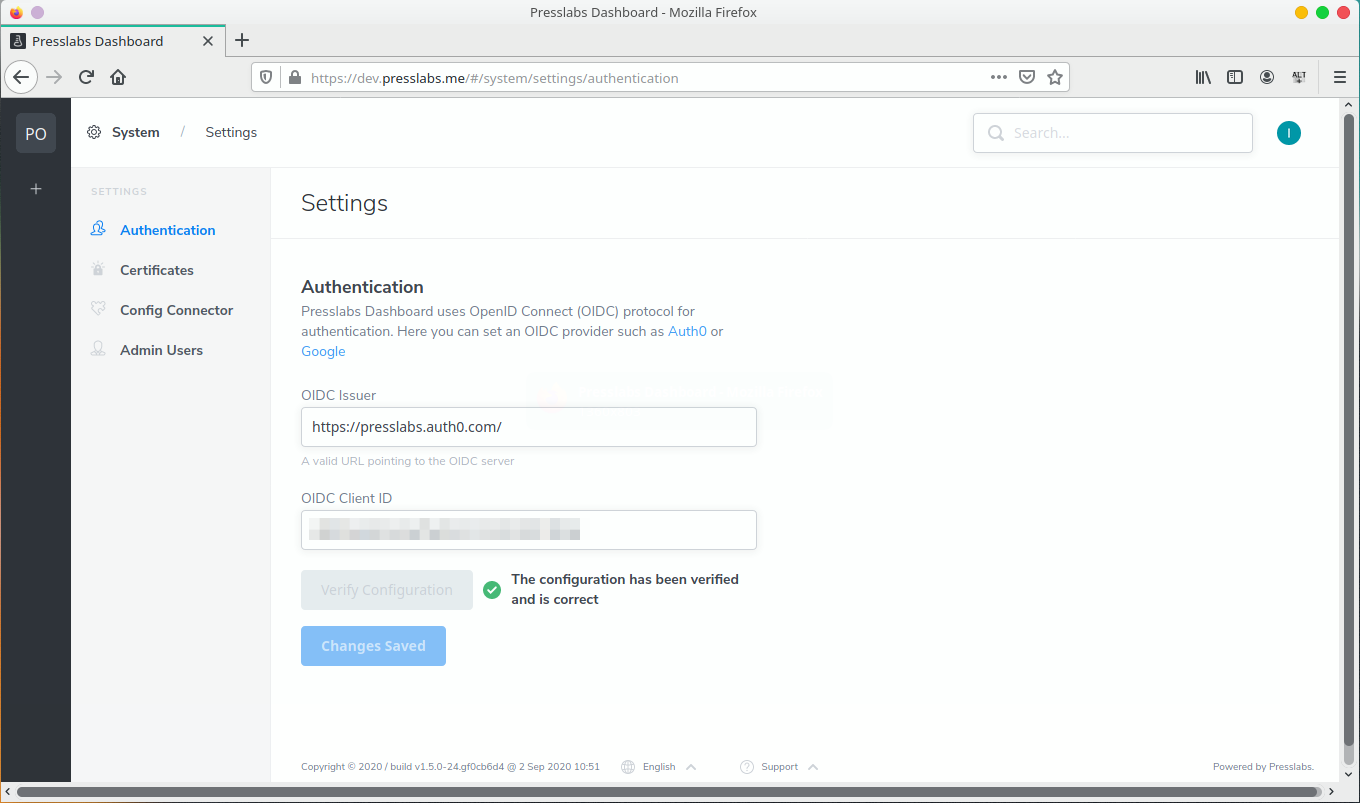Open page actions three-dot menu
Image resolution: width=1360 pixels, height=803 pixels.
point(999,77)
